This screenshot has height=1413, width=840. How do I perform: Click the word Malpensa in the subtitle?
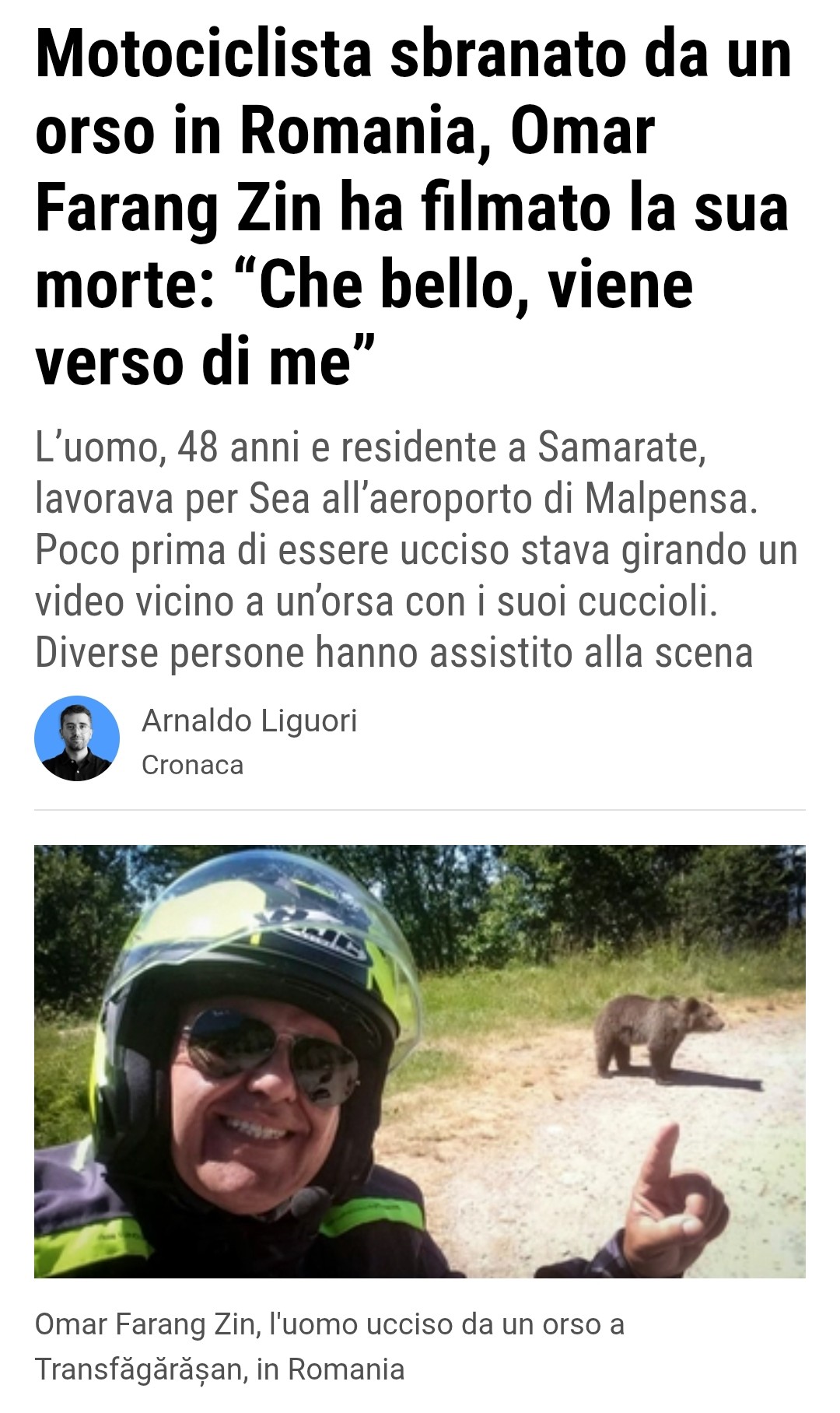pyautogui.click(x=670, y=498)
